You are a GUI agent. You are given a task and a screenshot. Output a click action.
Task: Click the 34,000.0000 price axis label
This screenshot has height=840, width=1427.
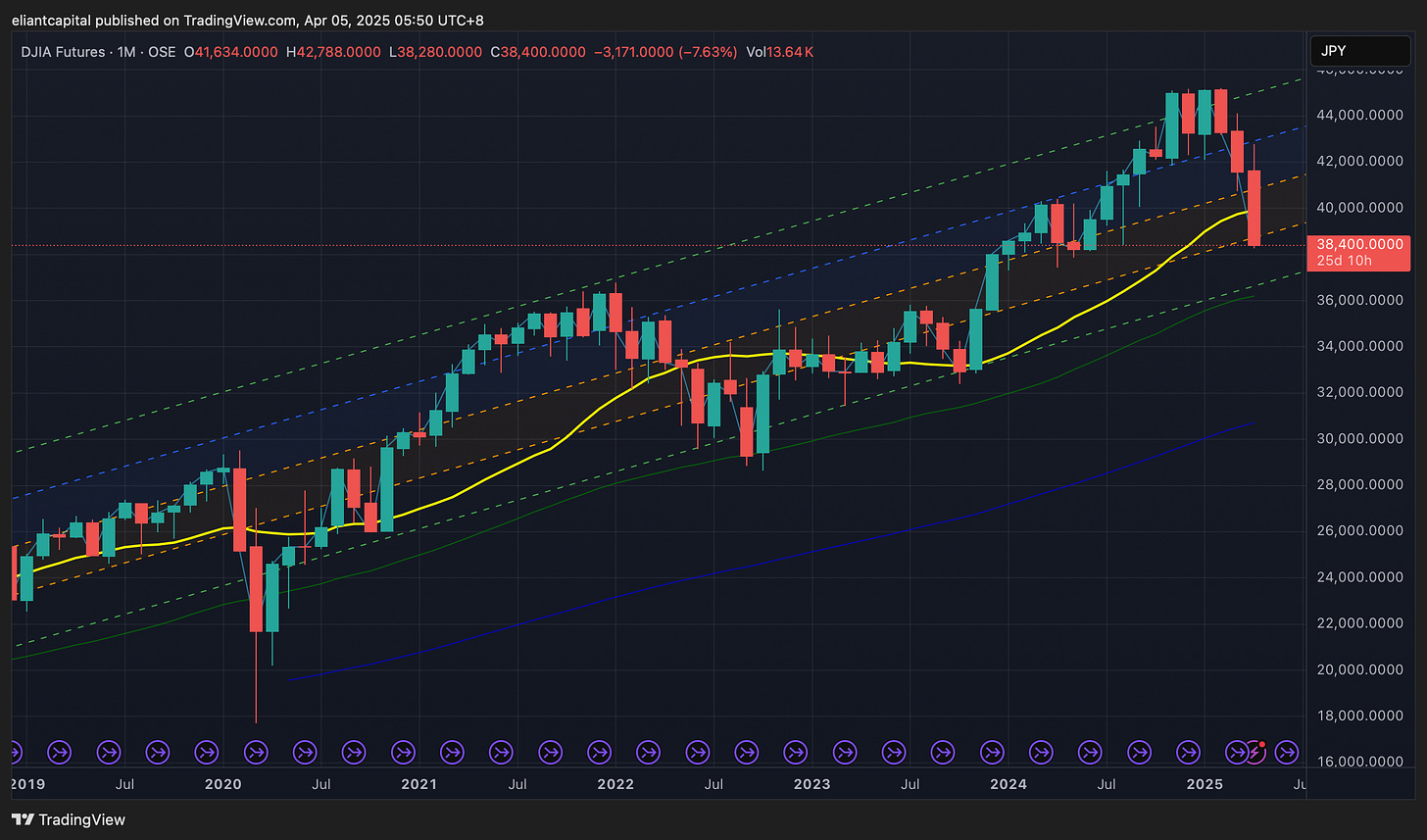coord(1359,346)
